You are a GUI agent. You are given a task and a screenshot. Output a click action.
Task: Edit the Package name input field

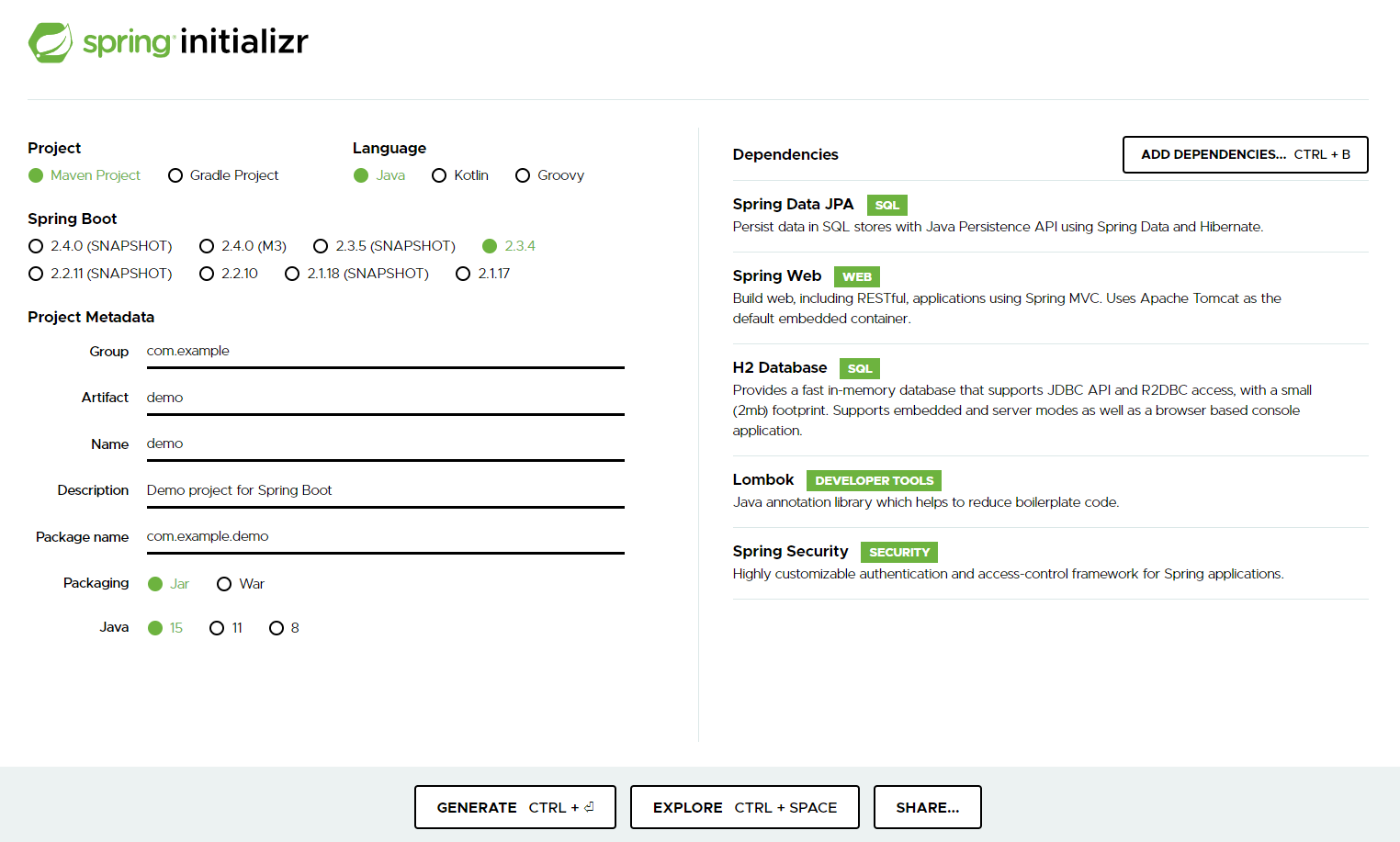point(386,537)
